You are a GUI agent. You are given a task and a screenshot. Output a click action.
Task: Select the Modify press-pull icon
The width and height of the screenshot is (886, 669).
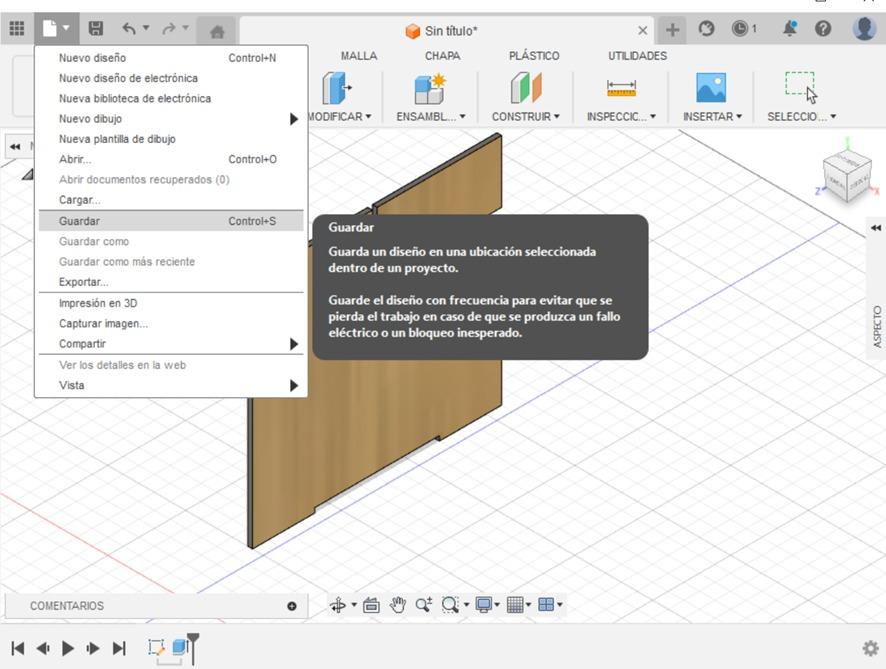point(337,88)
